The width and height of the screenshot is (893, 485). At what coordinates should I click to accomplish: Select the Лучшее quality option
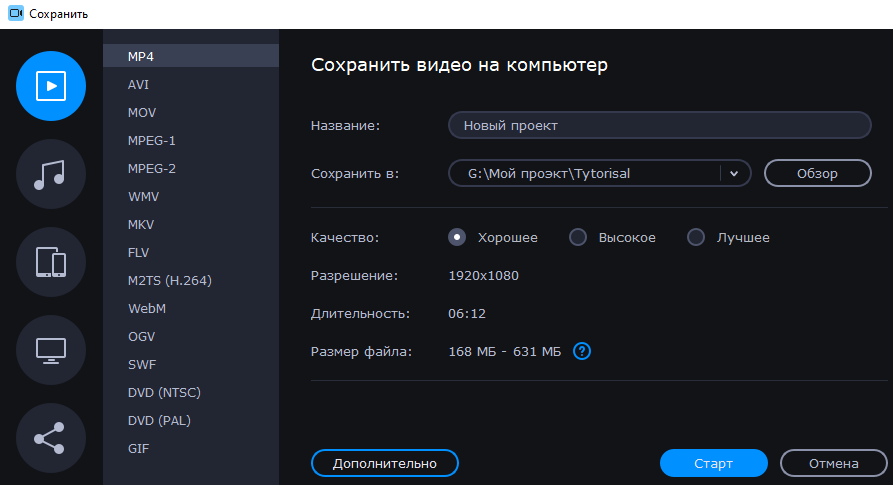pos(696,237)
